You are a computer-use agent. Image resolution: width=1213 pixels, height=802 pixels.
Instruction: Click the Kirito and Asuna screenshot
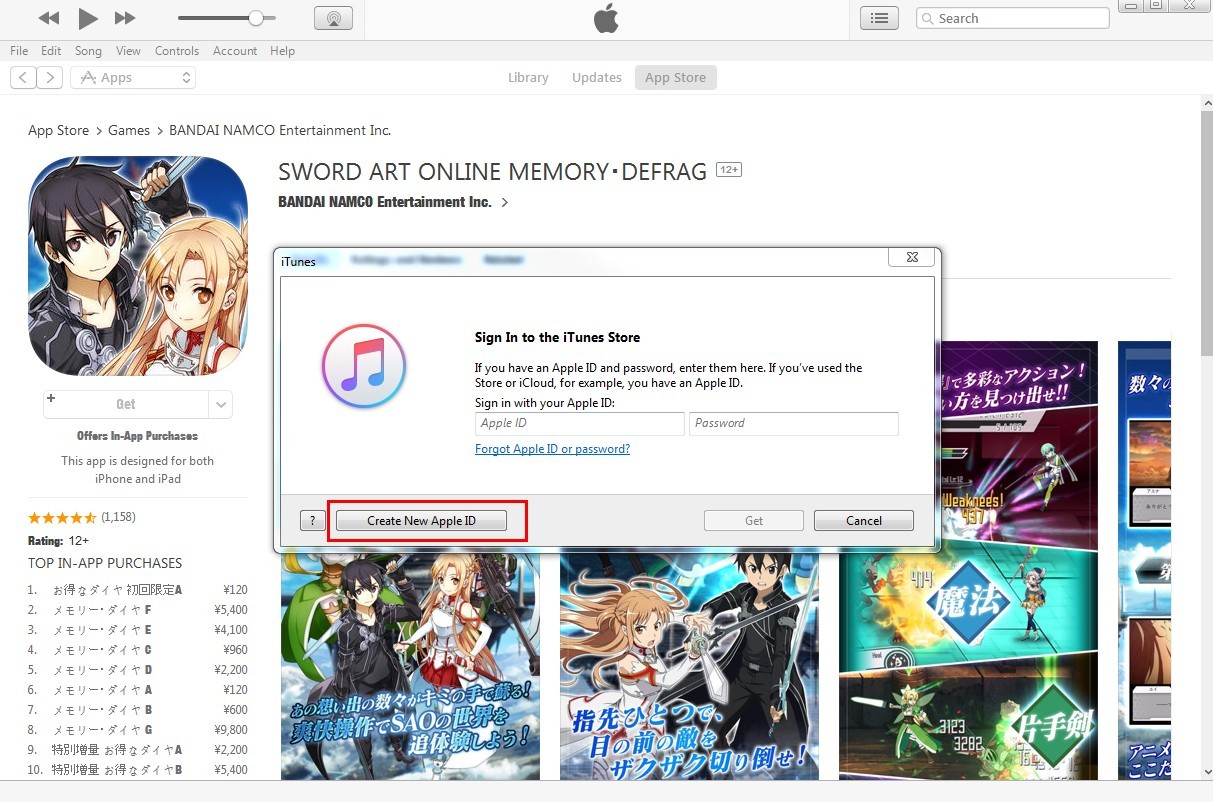pos(410,665)
